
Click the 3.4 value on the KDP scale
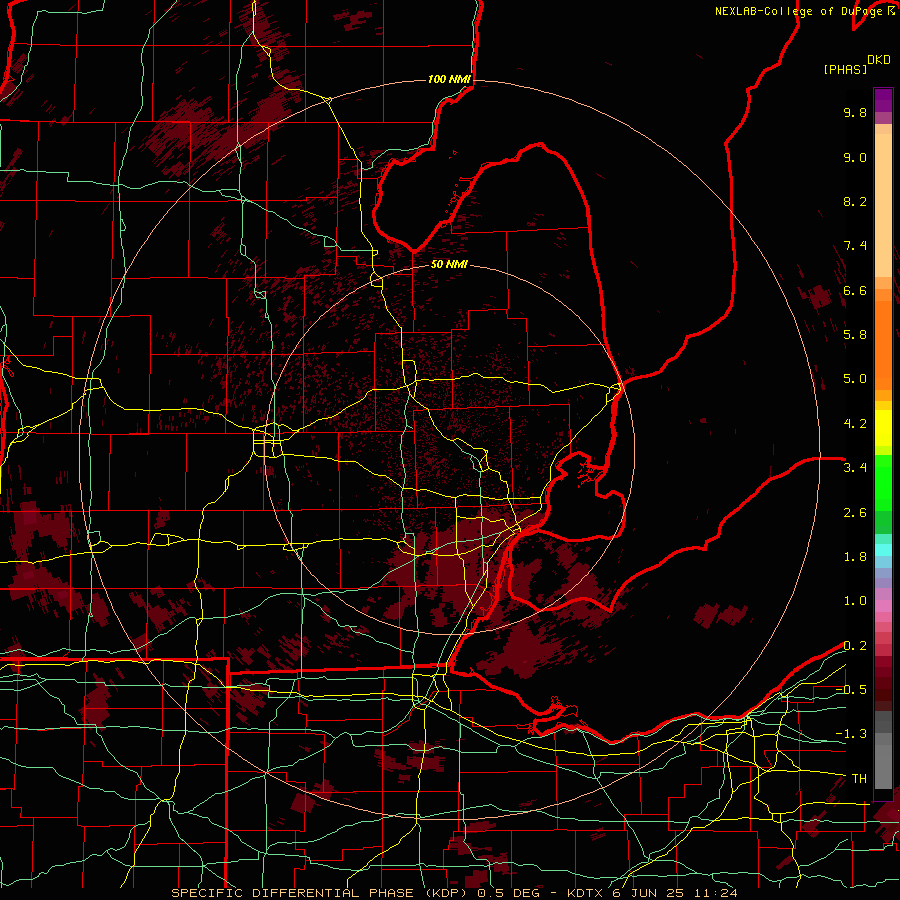pyautogui.click(x=855, y=468)
